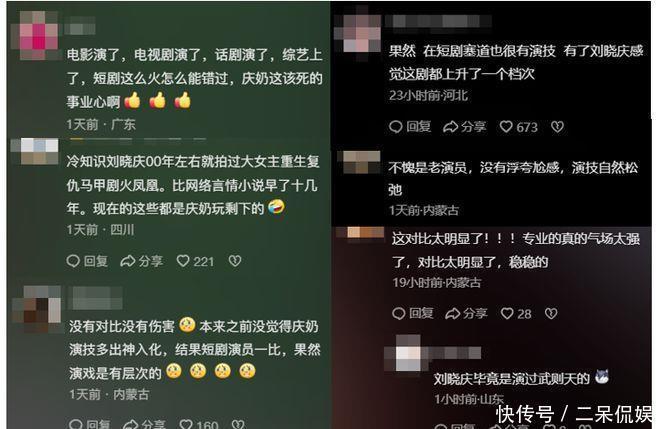Open avatar of the 武则天 reply commenter
The width and height of the screenshot is (660, 429).
(408, 353)
